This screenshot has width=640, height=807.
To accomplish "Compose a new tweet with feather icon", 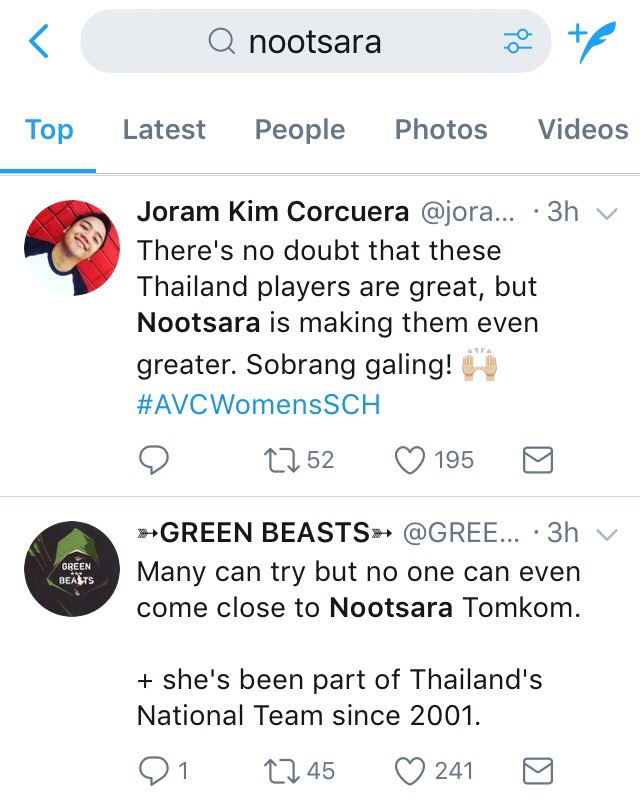I will click(x=591, y=41).
